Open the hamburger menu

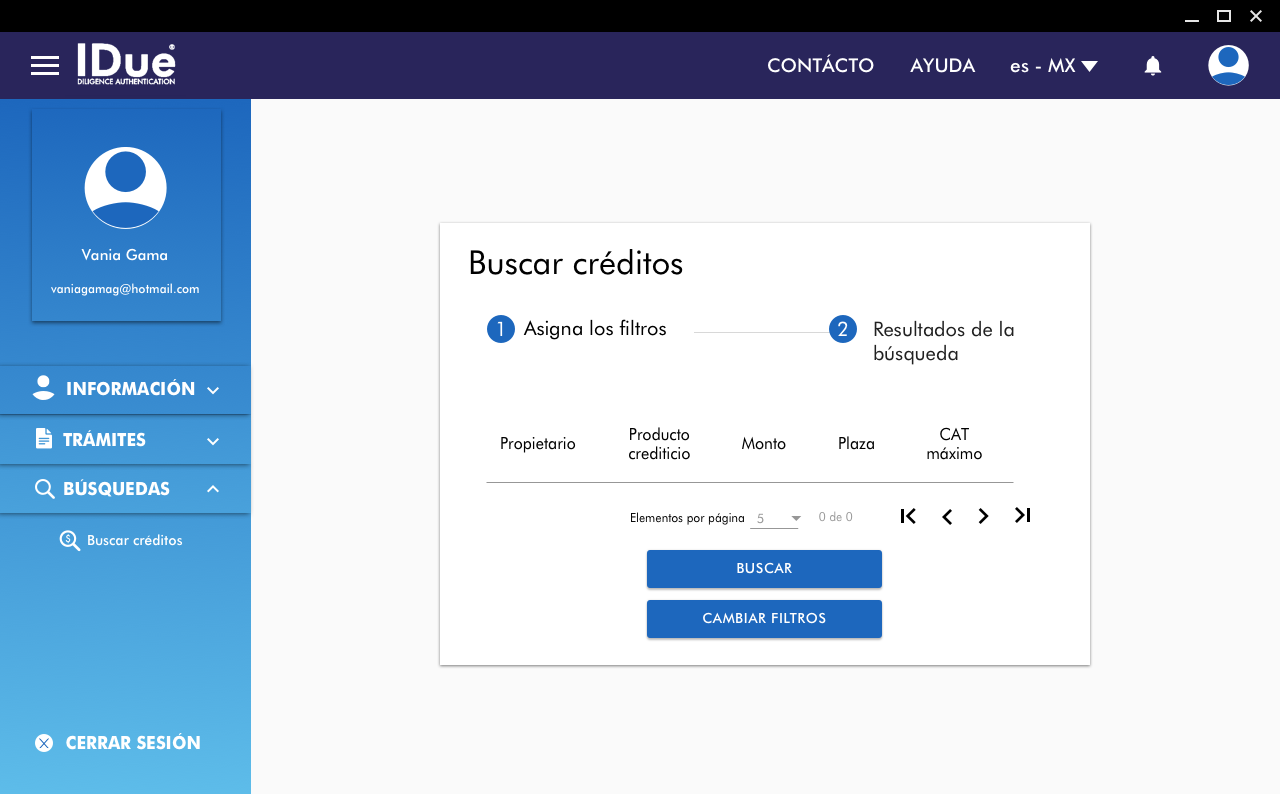45,66
